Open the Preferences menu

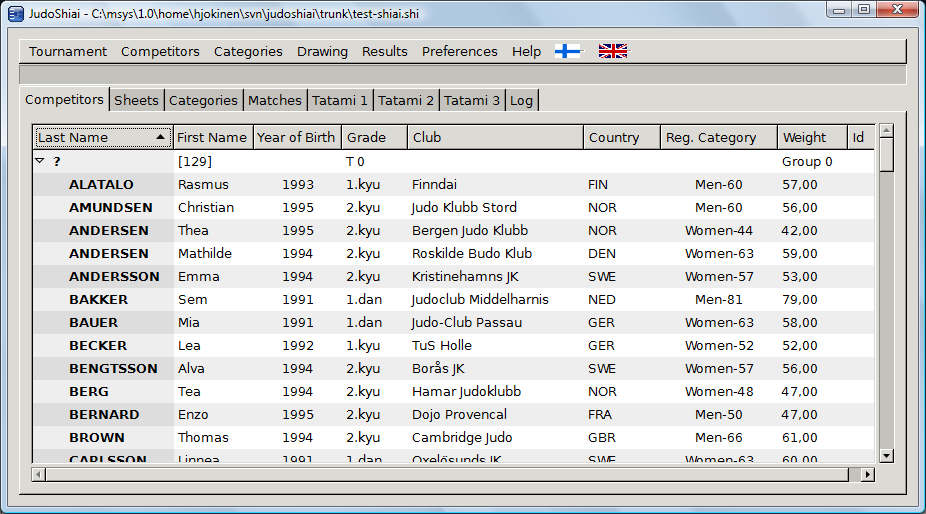[x=459, y=51]
